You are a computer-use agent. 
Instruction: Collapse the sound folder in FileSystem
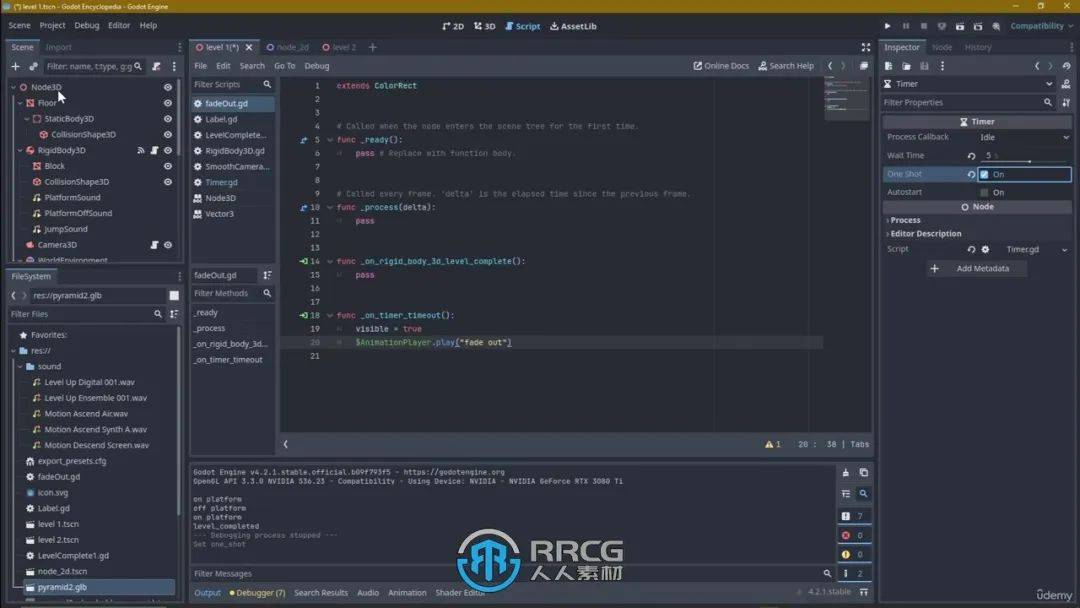pyautogui.click(x=19, y=367)
